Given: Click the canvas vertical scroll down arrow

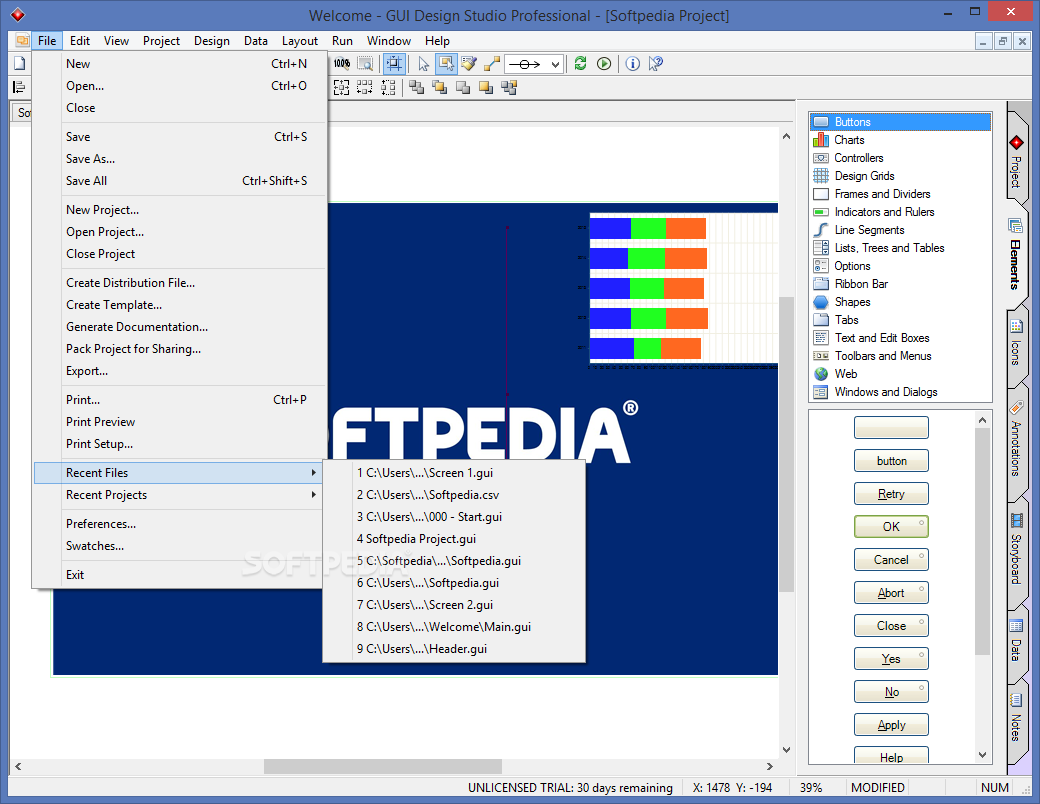Looking at the screenshot, I should click(x=786, y=750).
